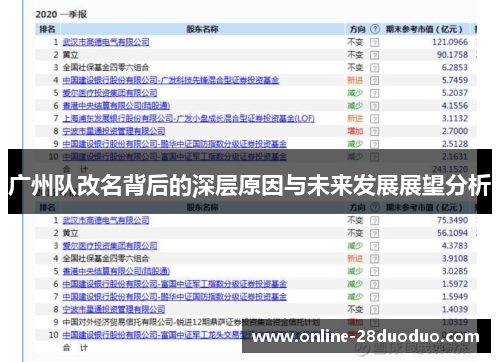Open 武汉市高德电气有限公司 link in the 75.3490 row
Screen dimensions: 500x362
[106, 220]
